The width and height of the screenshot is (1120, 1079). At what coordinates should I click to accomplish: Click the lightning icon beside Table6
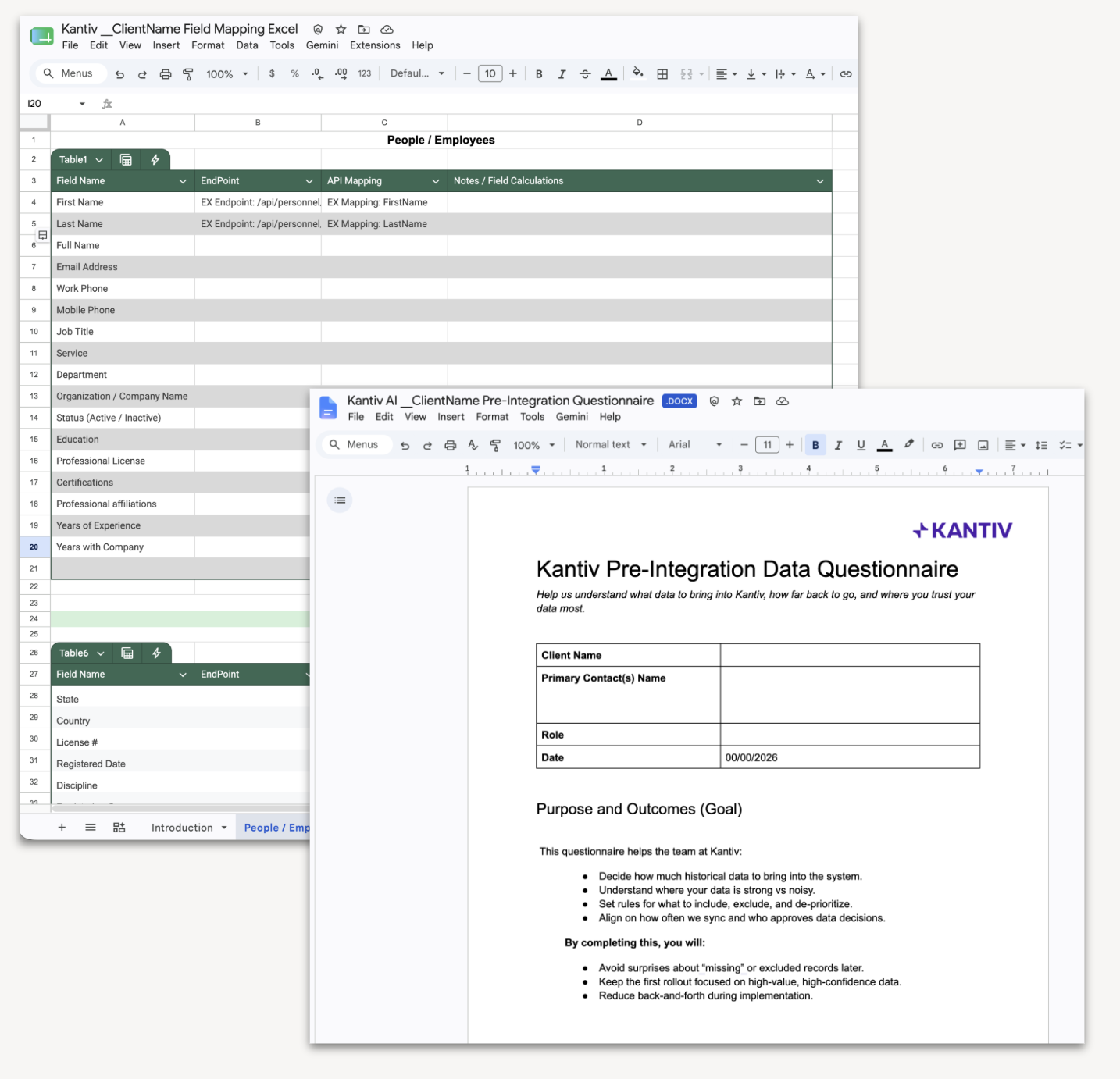pyautogui.click(x=156, y=653)
